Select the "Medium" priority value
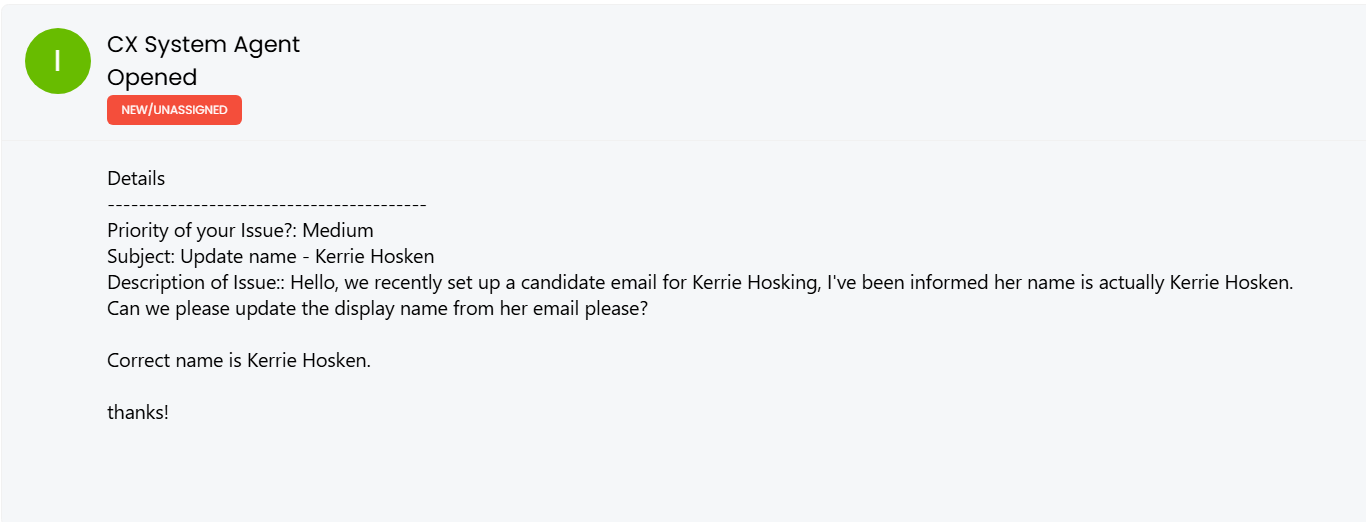This screenshot has width=1366, height=522. [x=345, y=231]
